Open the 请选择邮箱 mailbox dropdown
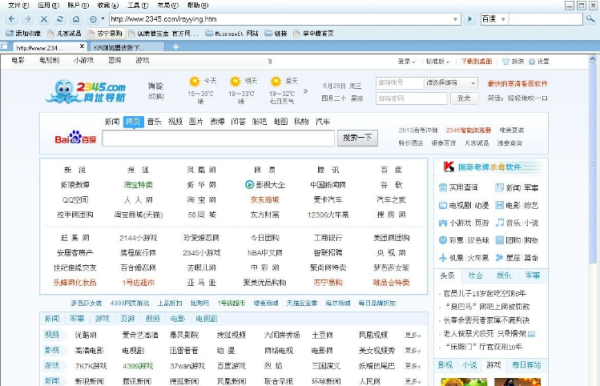 (450, 83)
